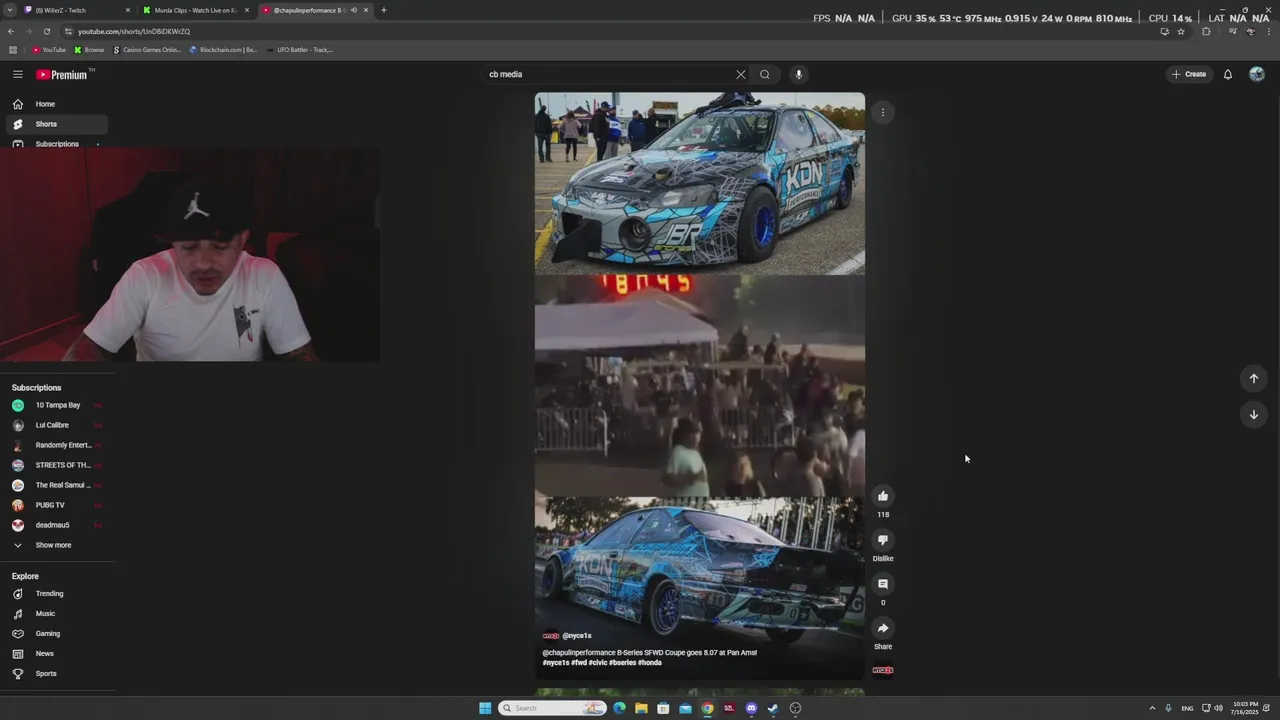Open Randomly Entert... subscription
The width and height of the screenshot is (1280, 720).
click(58, 445)
